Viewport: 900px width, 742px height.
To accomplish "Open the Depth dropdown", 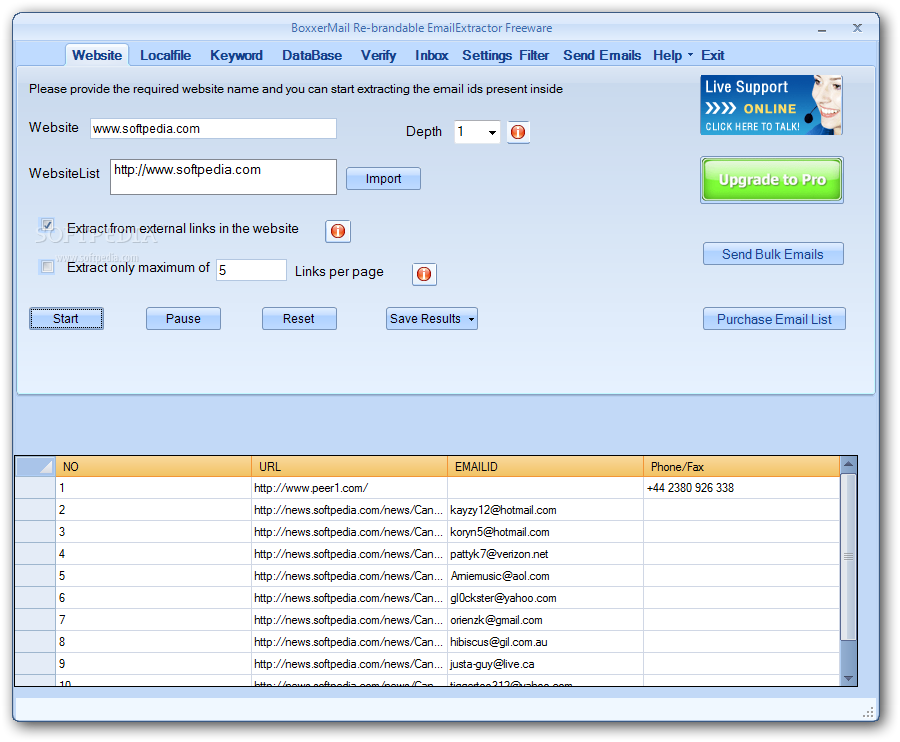I will [492, 133].
